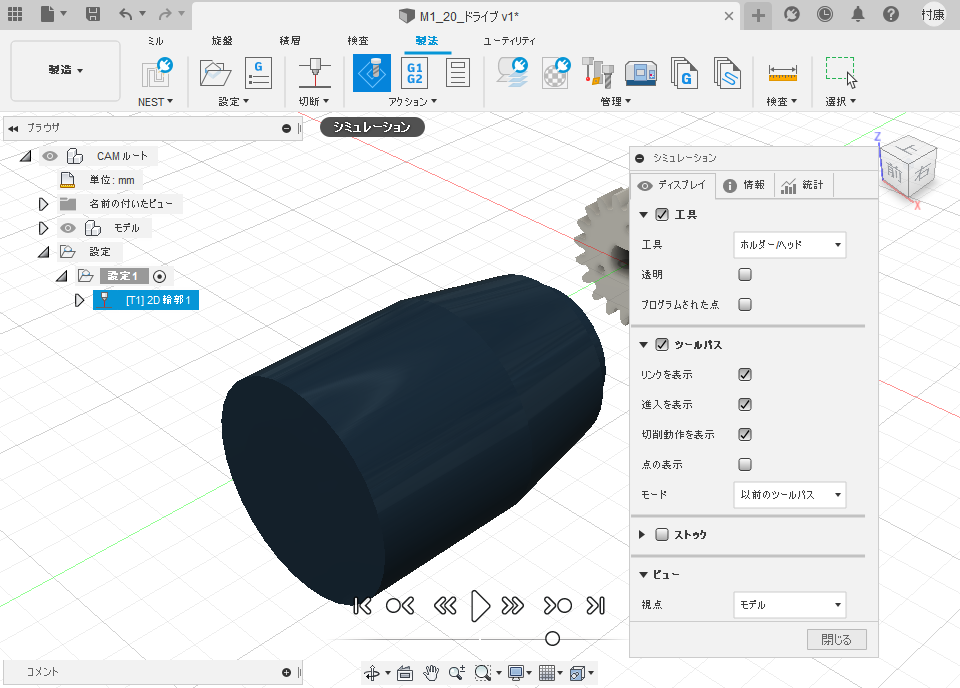The width and height of the screenshot is (960, 688).
Task: Expand the [T1] 2D 輪郭1 operation
Action: click(79, 300)
